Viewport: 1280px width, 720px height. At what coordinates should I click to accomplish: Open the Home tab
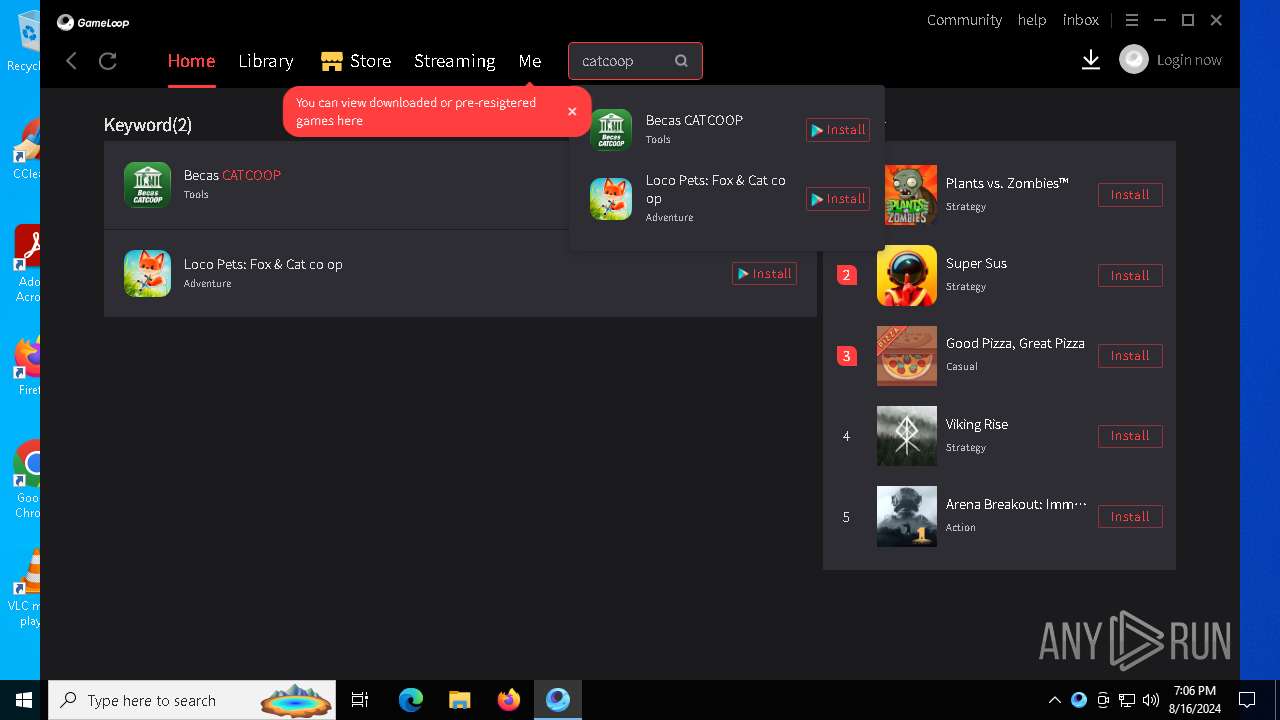point(191,61)
